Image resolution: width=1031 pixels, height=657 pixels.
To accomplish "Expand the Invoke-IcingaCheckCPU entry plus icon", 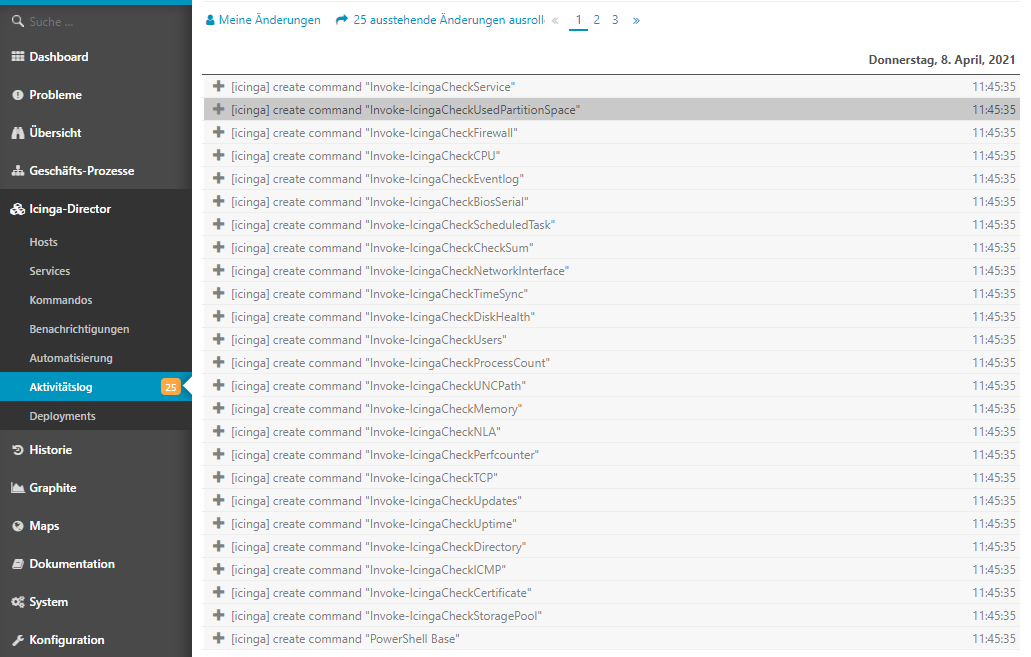I will 219,156.
